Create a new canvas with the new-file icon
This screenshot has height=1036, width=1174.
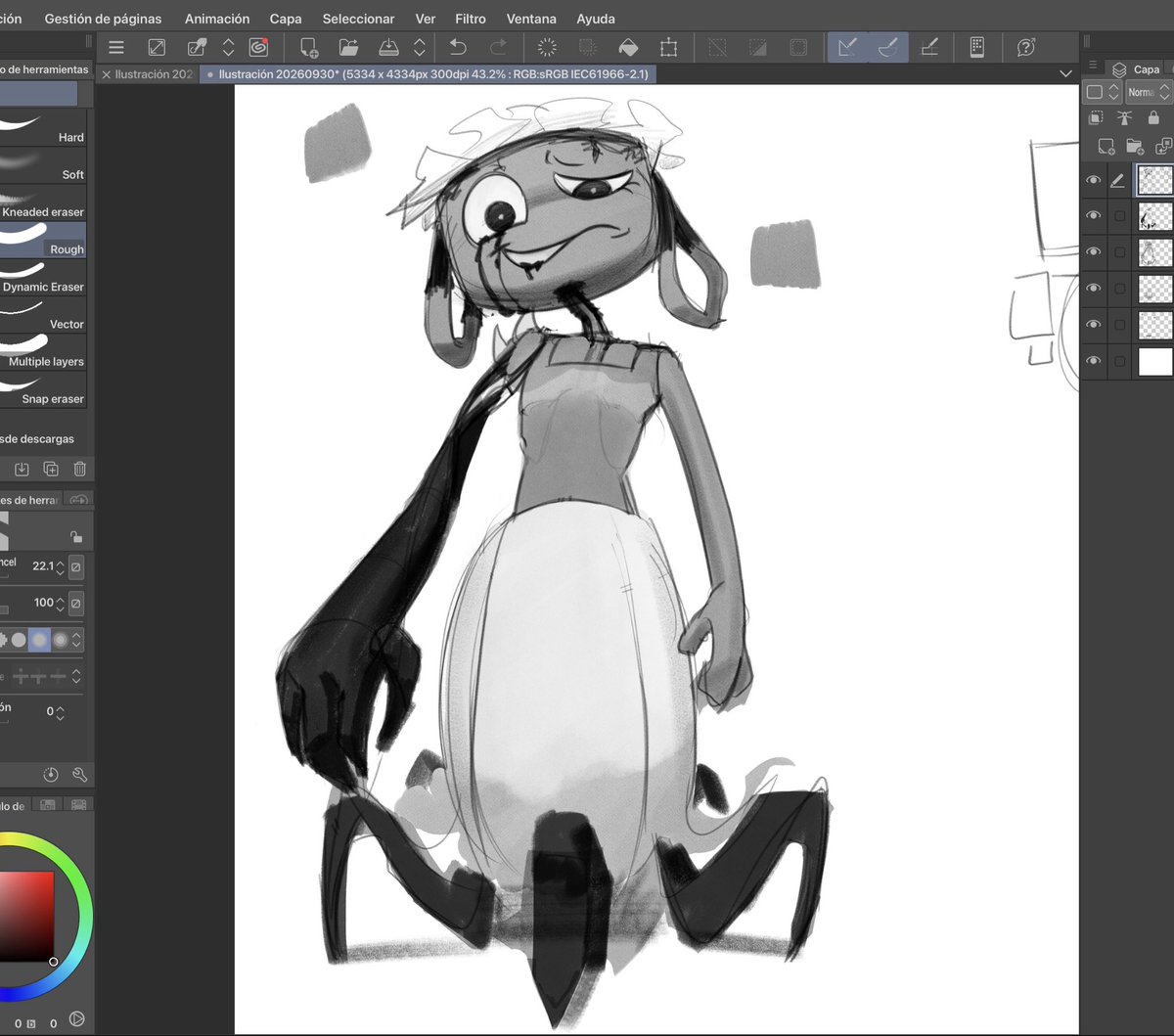click(x=309, y=47)
